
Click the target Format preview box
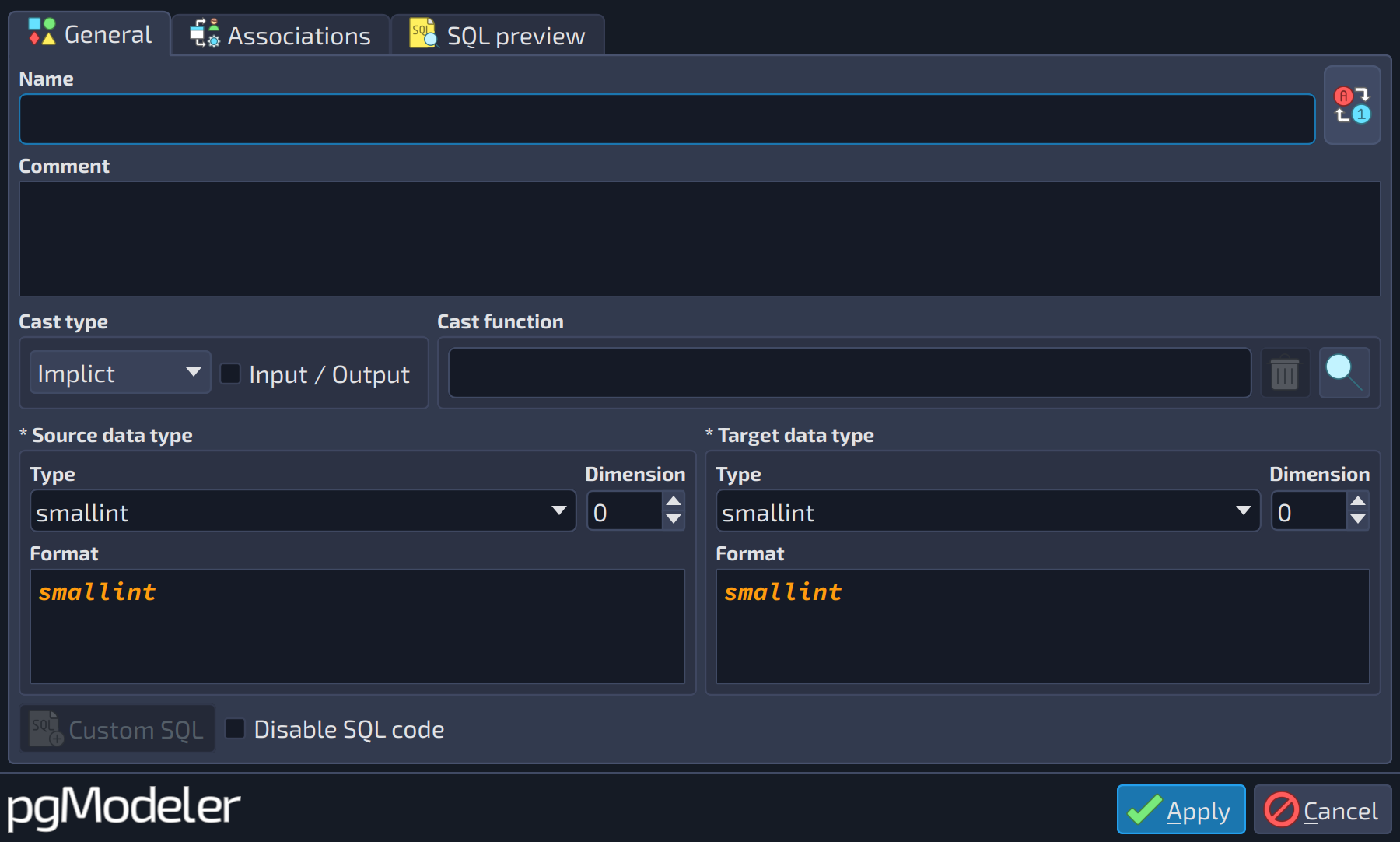pos(1042,626)
